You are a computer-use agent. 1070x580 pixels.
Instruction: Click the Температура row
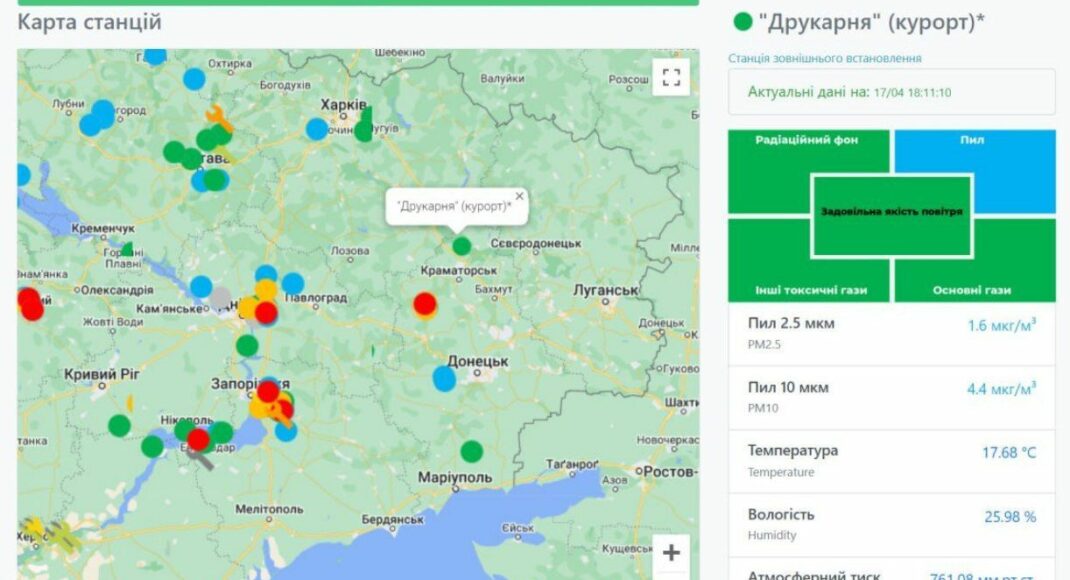point(892,461)
